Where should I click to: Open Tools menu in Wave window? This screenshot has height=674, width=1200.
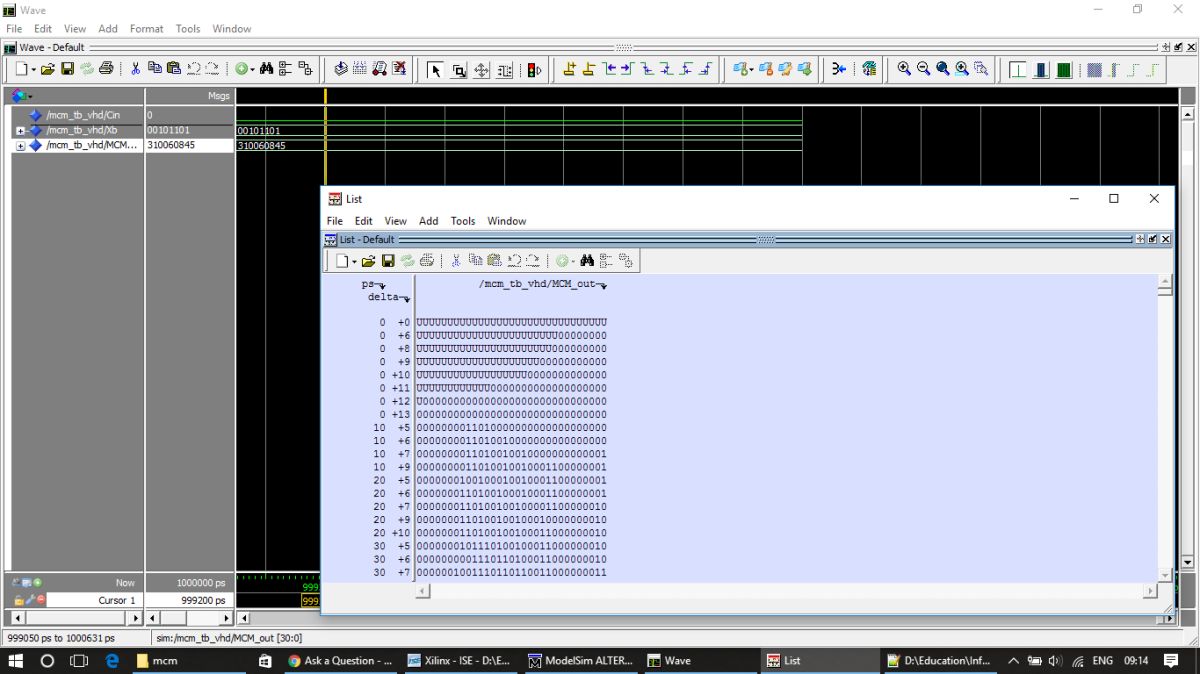tap(188, 29)
